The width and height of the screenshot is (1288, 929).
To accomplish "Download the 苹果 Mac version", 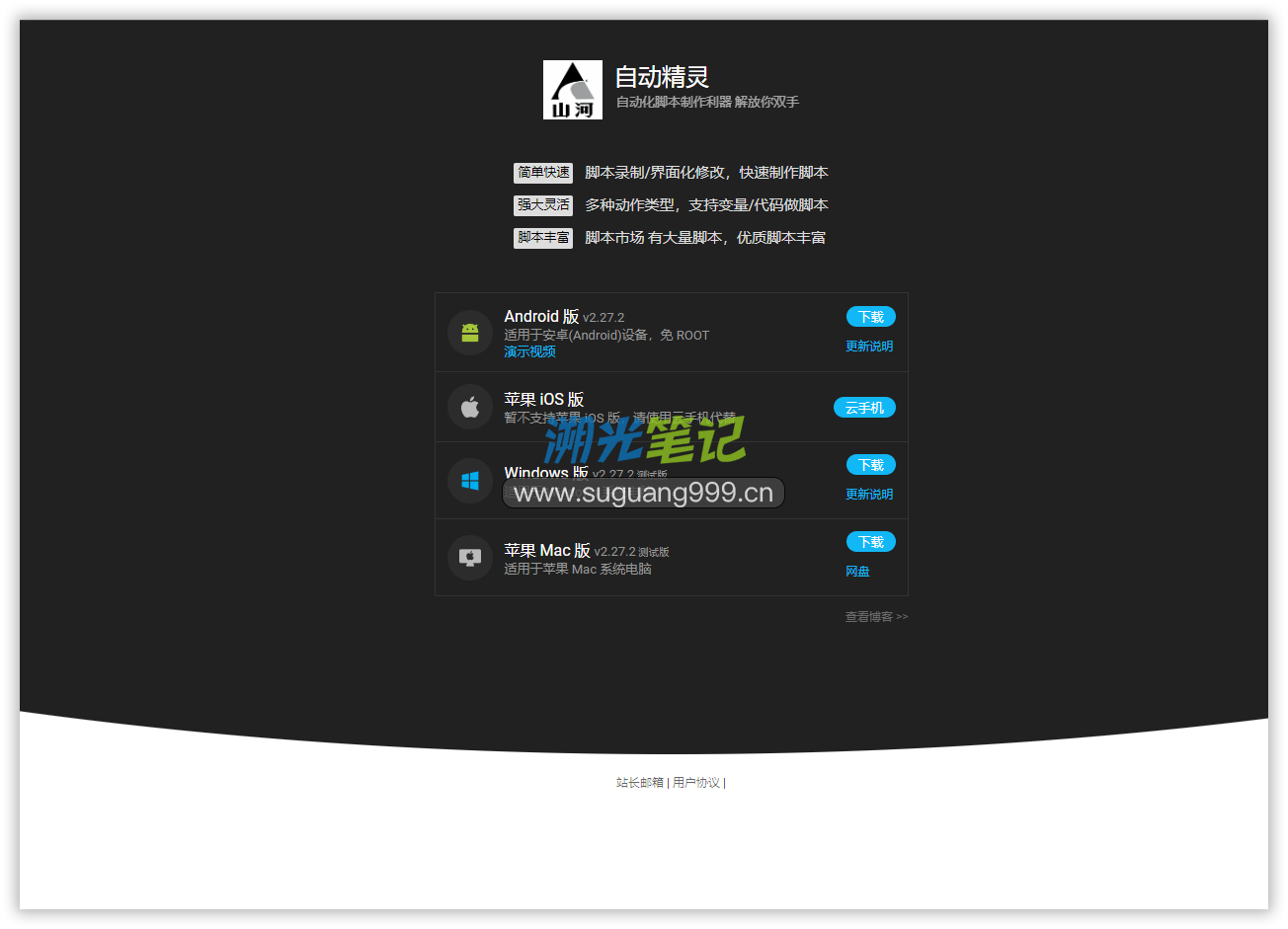I will [x=870, y=542].
